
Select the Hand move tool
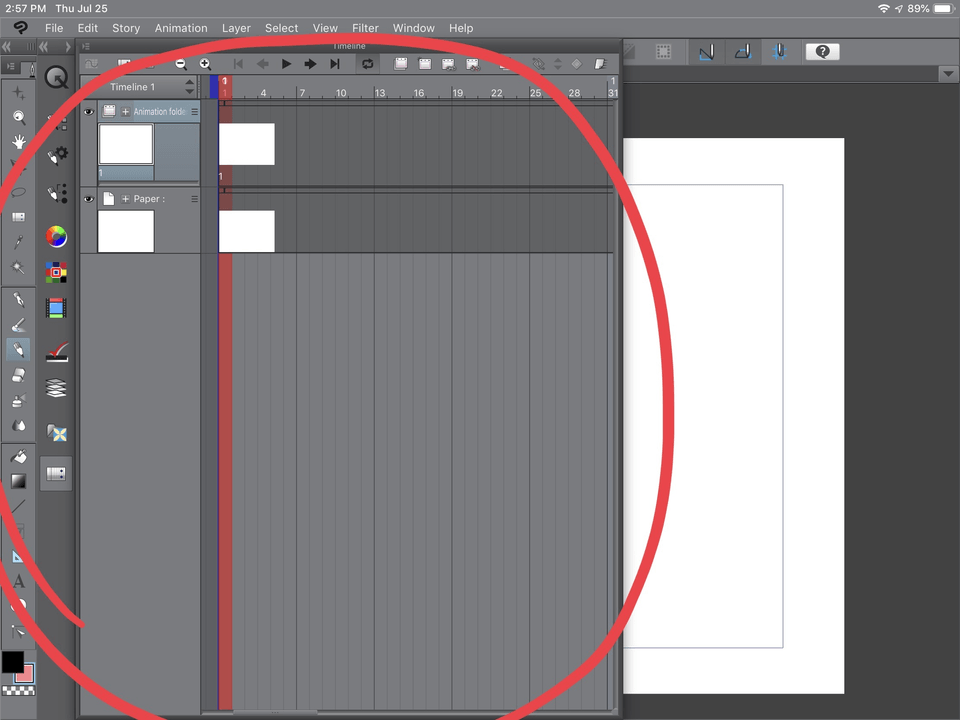pos(19,142)
